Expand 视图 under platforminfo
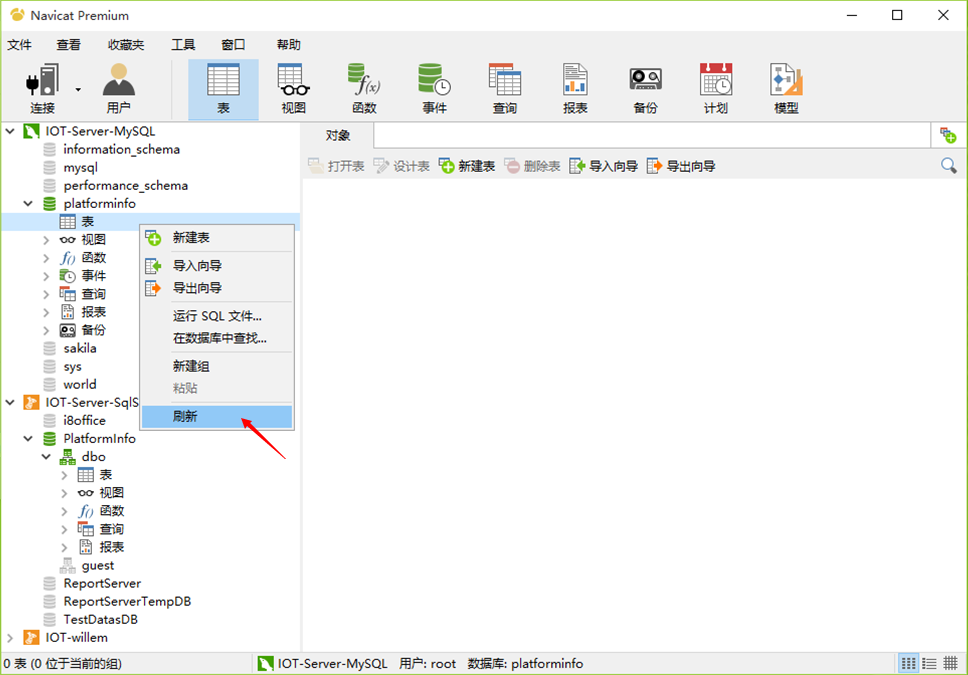The height and width of the screenshot is (675, 968). click(x=46, y=240)
